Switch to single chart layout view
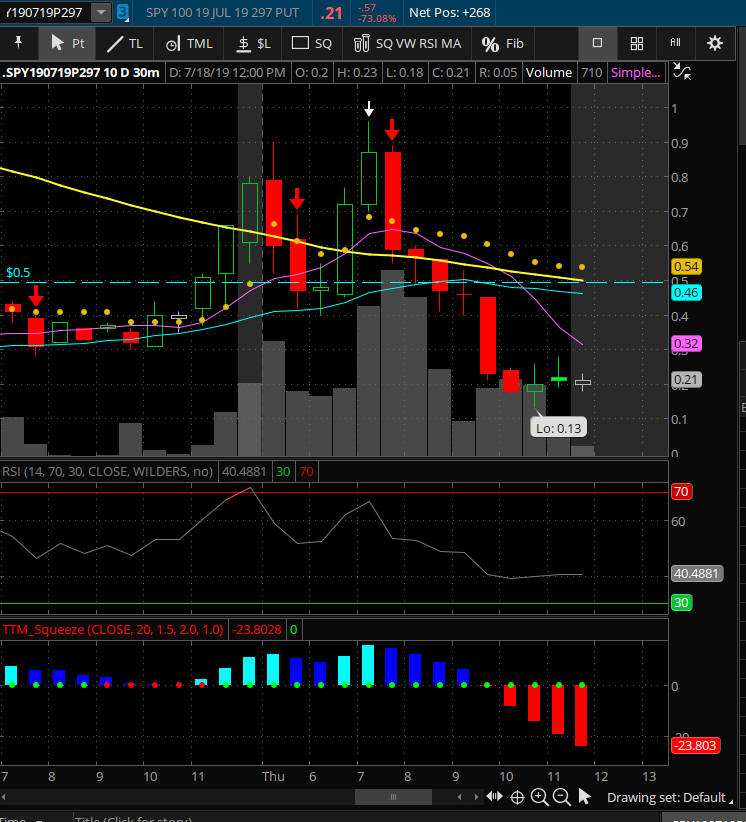Image resolution: width=746 pixels, height=822 pixels. click(x=597, y=43)
